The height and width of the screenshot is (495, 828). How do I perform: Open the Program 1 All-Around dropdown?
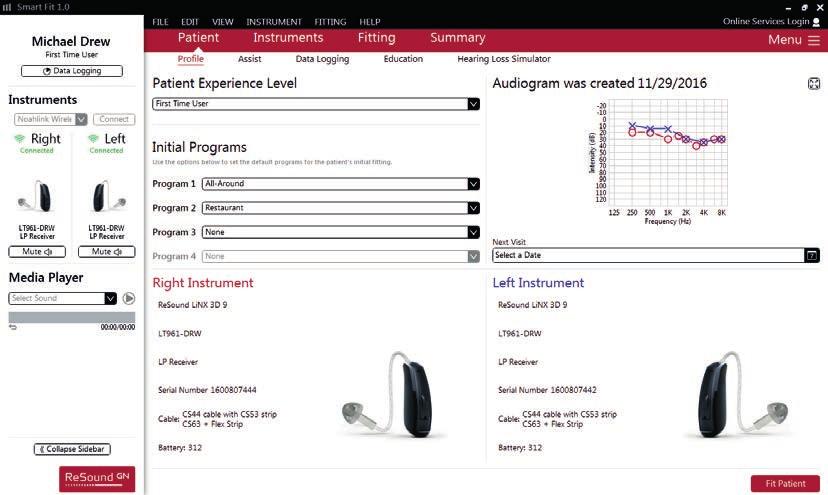tap(341, 184)
